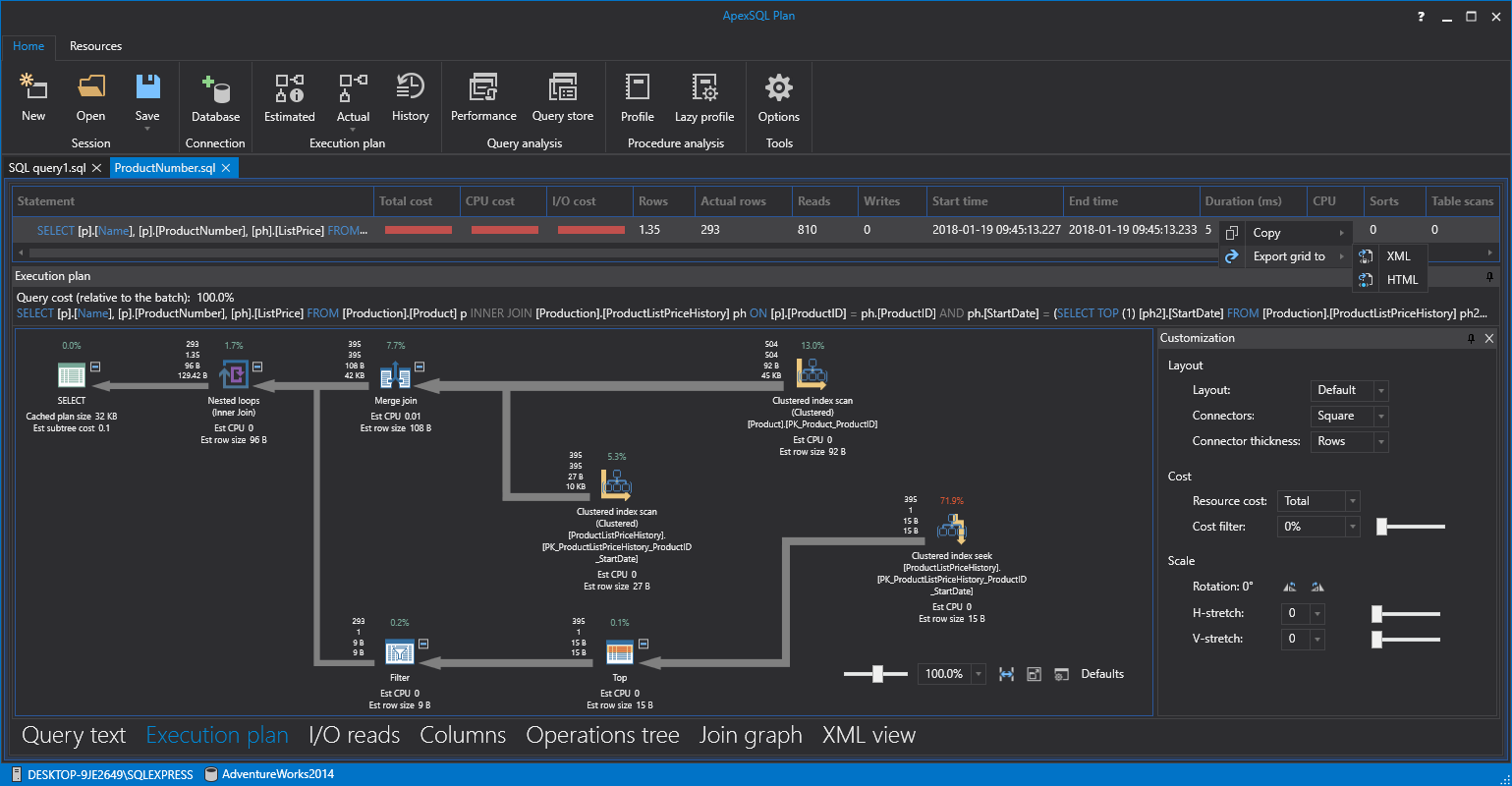Expand the Connectors dropdown
This screenshot has width=1512, height=786.
point(1350,416)
